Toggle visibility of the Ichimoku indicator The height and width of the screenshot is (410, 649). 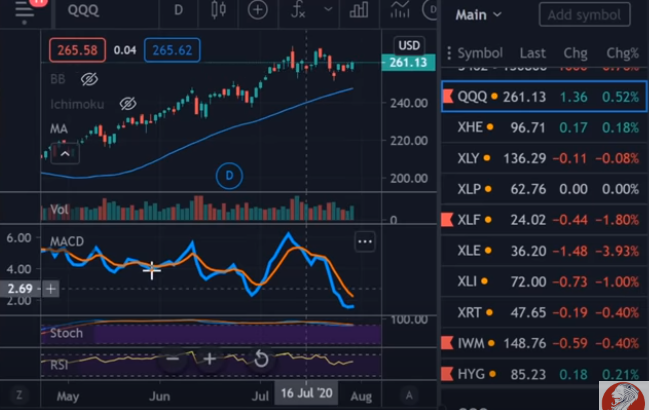click(128, 104)
